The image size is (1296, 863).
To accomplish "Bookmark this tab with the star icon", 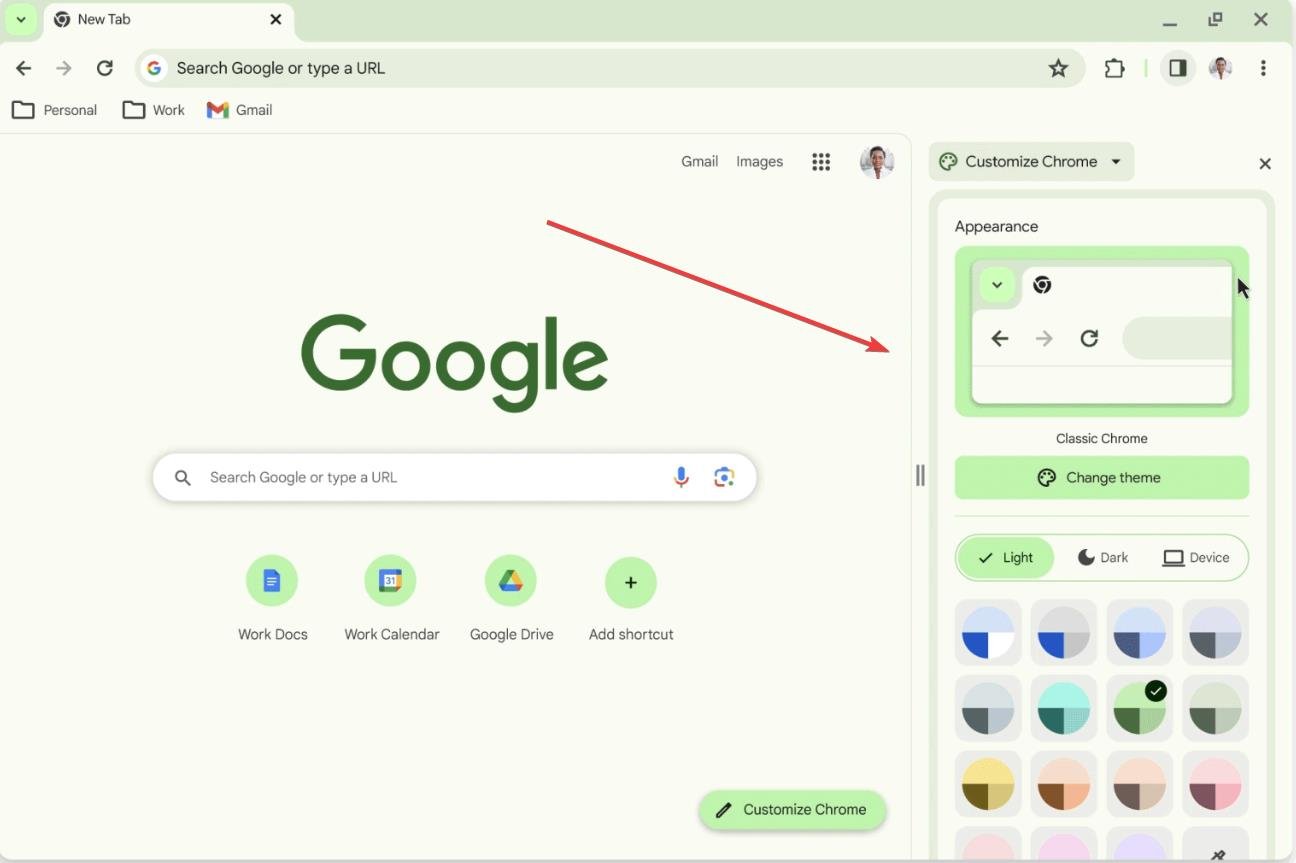I will [x=1058, y=68].
